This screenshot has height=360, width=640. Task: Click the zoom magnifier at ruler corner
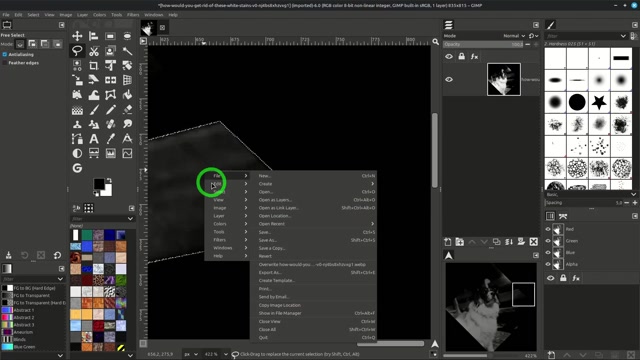[x=436, y=42]
